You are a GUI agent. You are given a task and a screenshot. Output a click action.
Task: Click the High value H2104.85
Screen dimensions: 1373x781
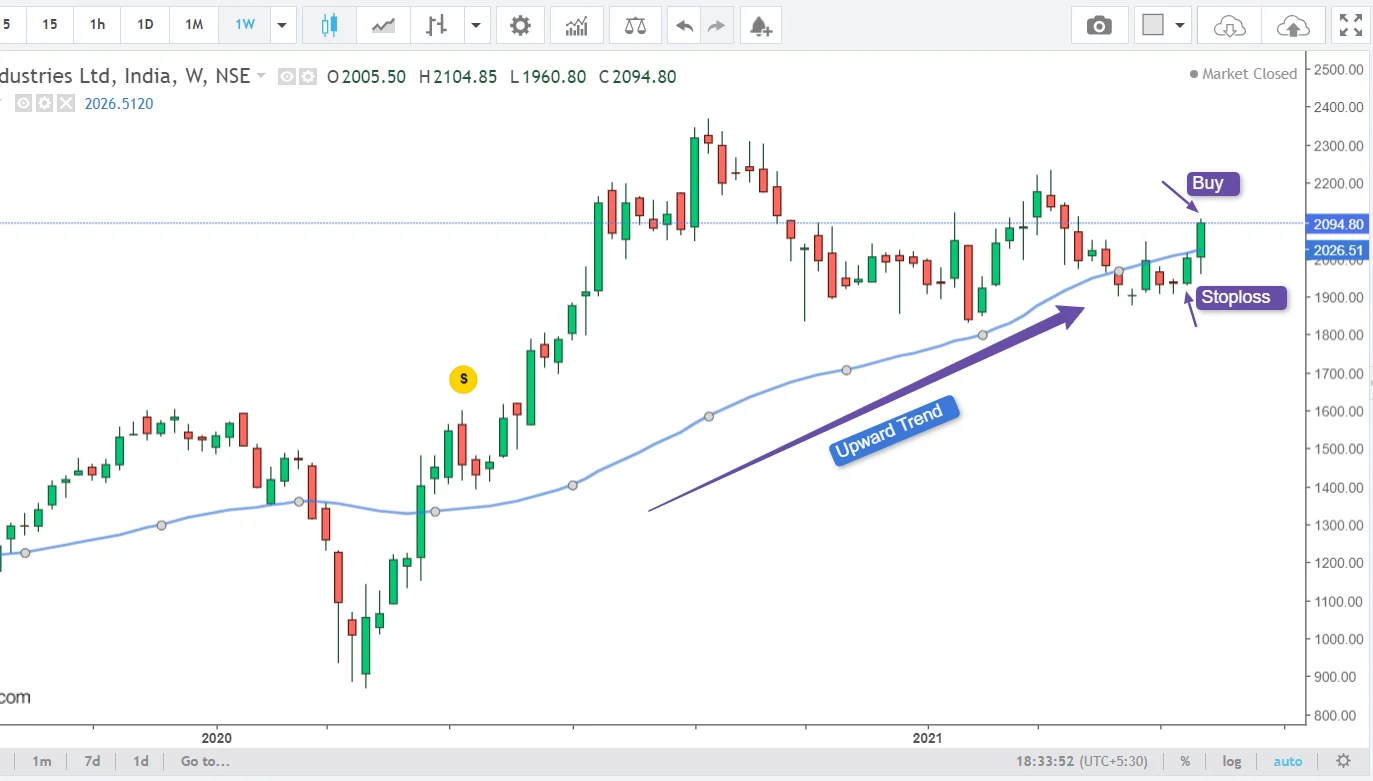457,76
